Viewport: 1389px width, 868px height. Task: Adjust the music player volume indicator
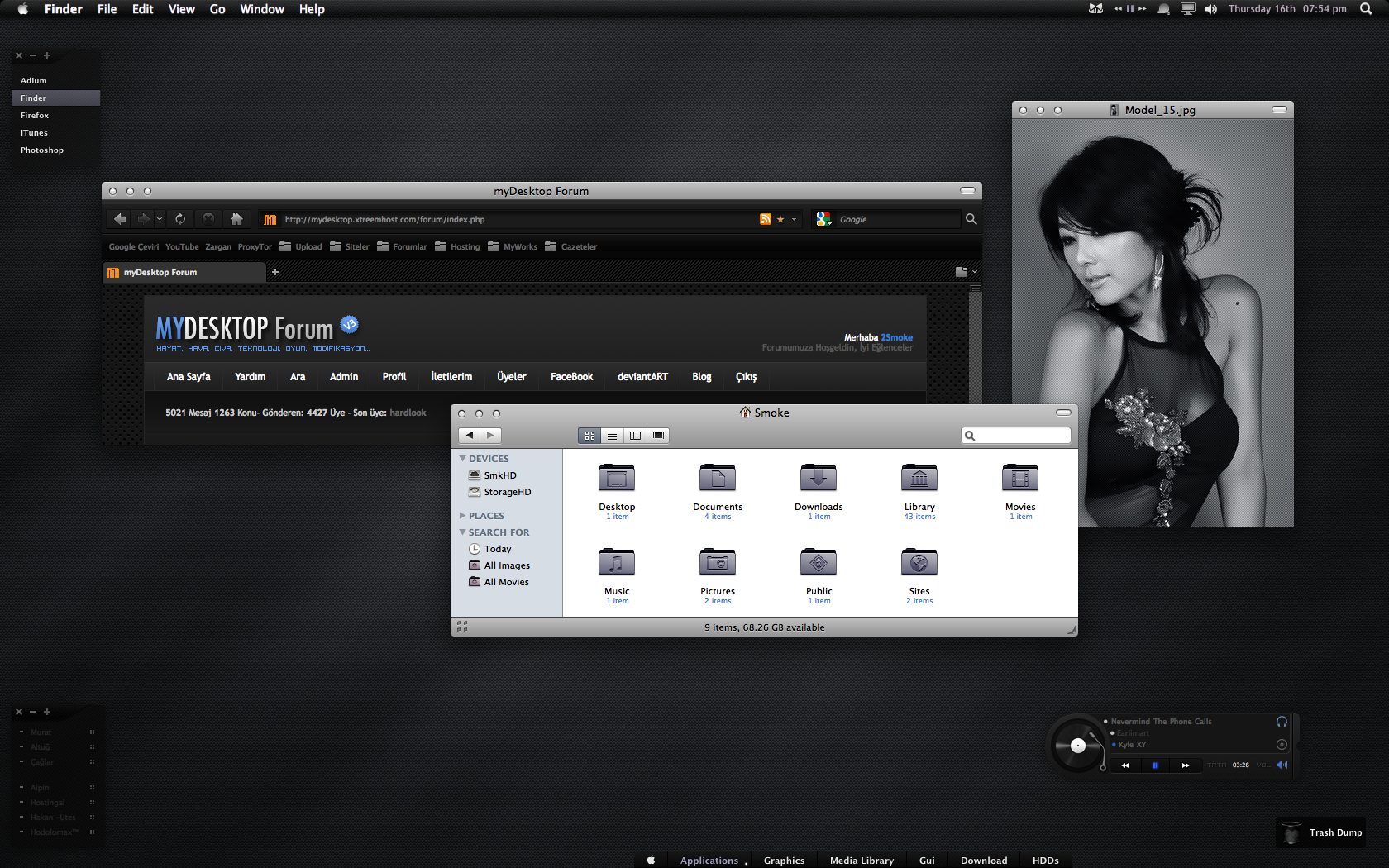pyautogui.click(x=1282, y=765)
